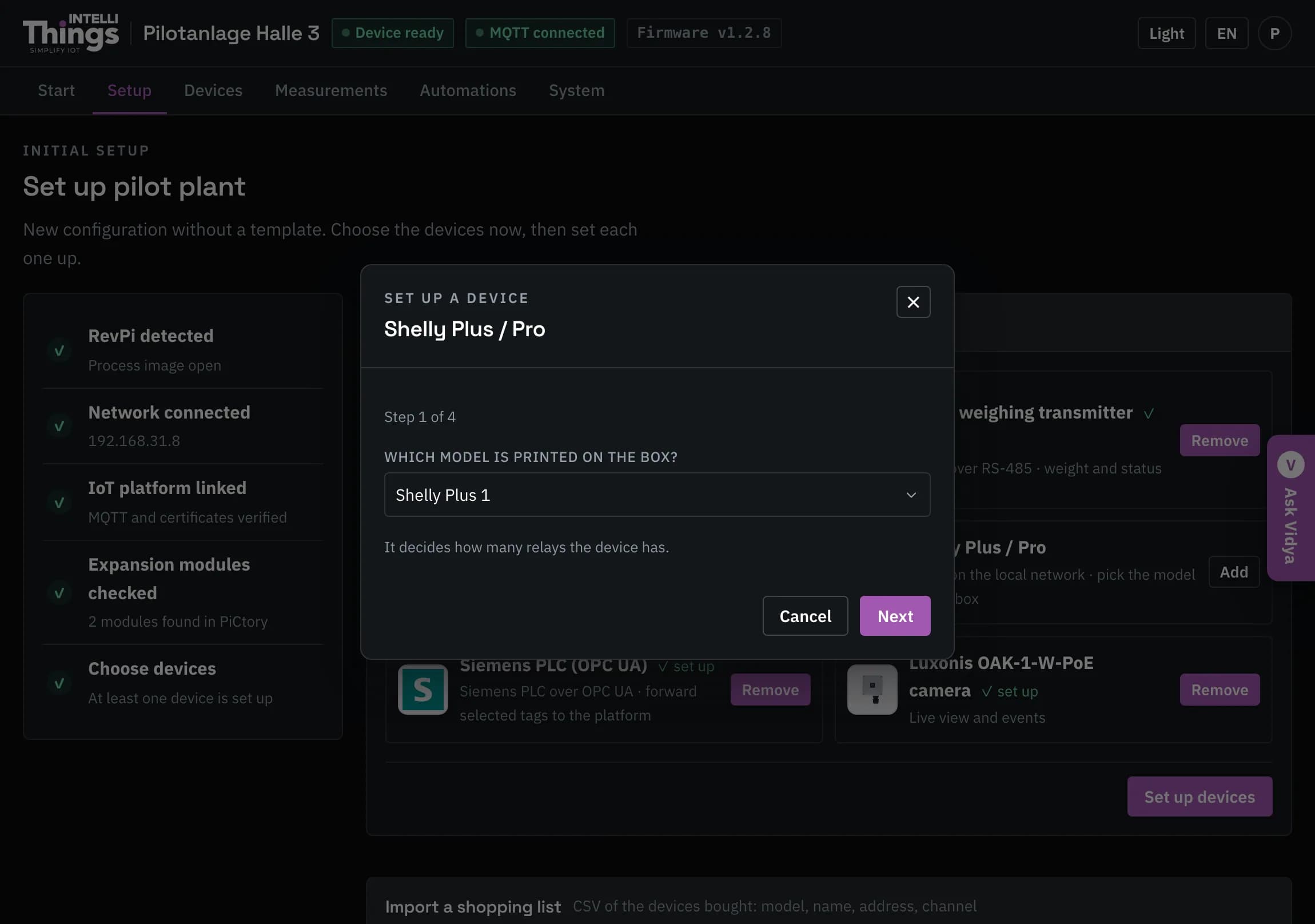1315x924 pixels.
Task: Click the Set up pilot plant heading
Action: pyautogui.click(x=134, y=187)
